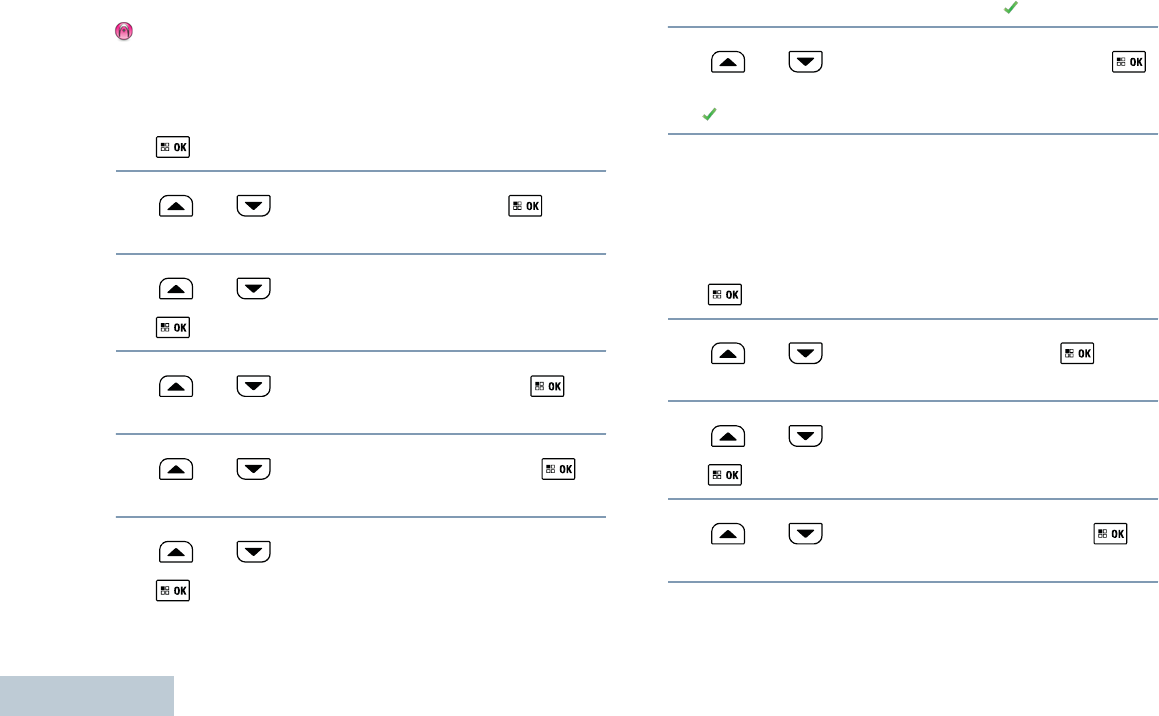This screenshot has height=716, width=1159.
Task: Click the green checkmark beneath the top-right arrow row
Action: pyautogui.click(x=708, y=116)
